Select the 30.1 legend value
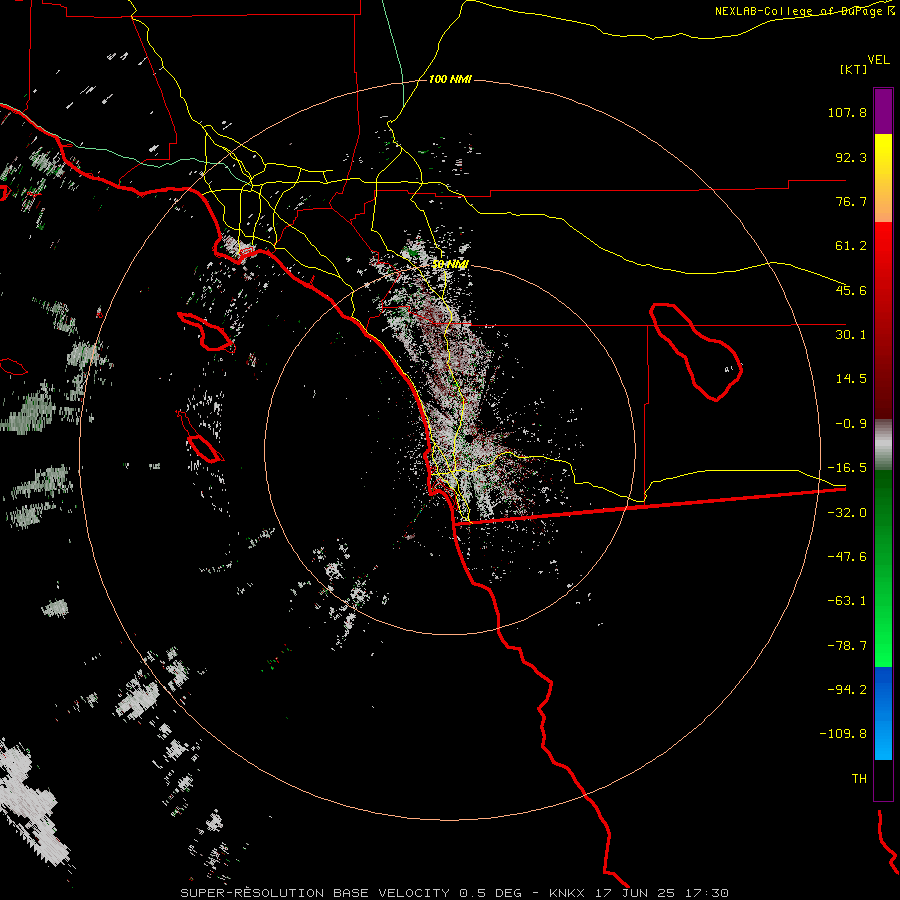 (851, 335)
